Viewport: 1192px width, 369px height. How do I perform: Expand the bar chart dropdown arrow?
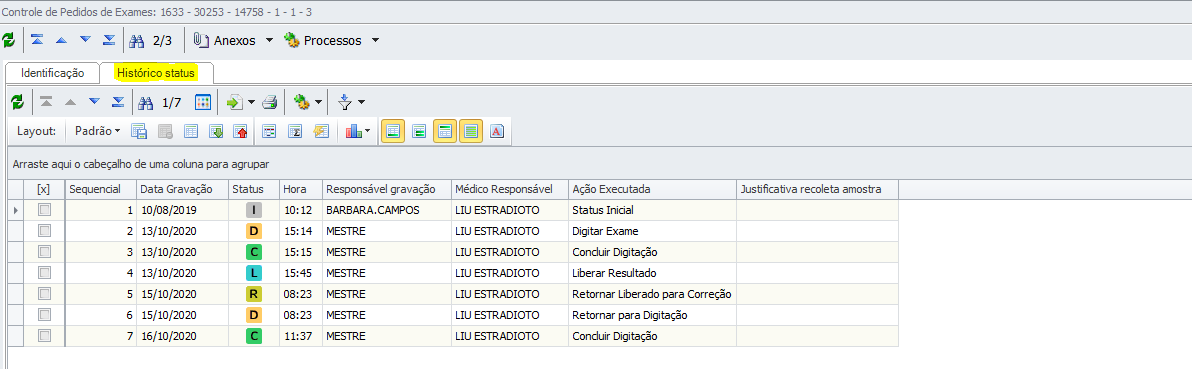369,132
